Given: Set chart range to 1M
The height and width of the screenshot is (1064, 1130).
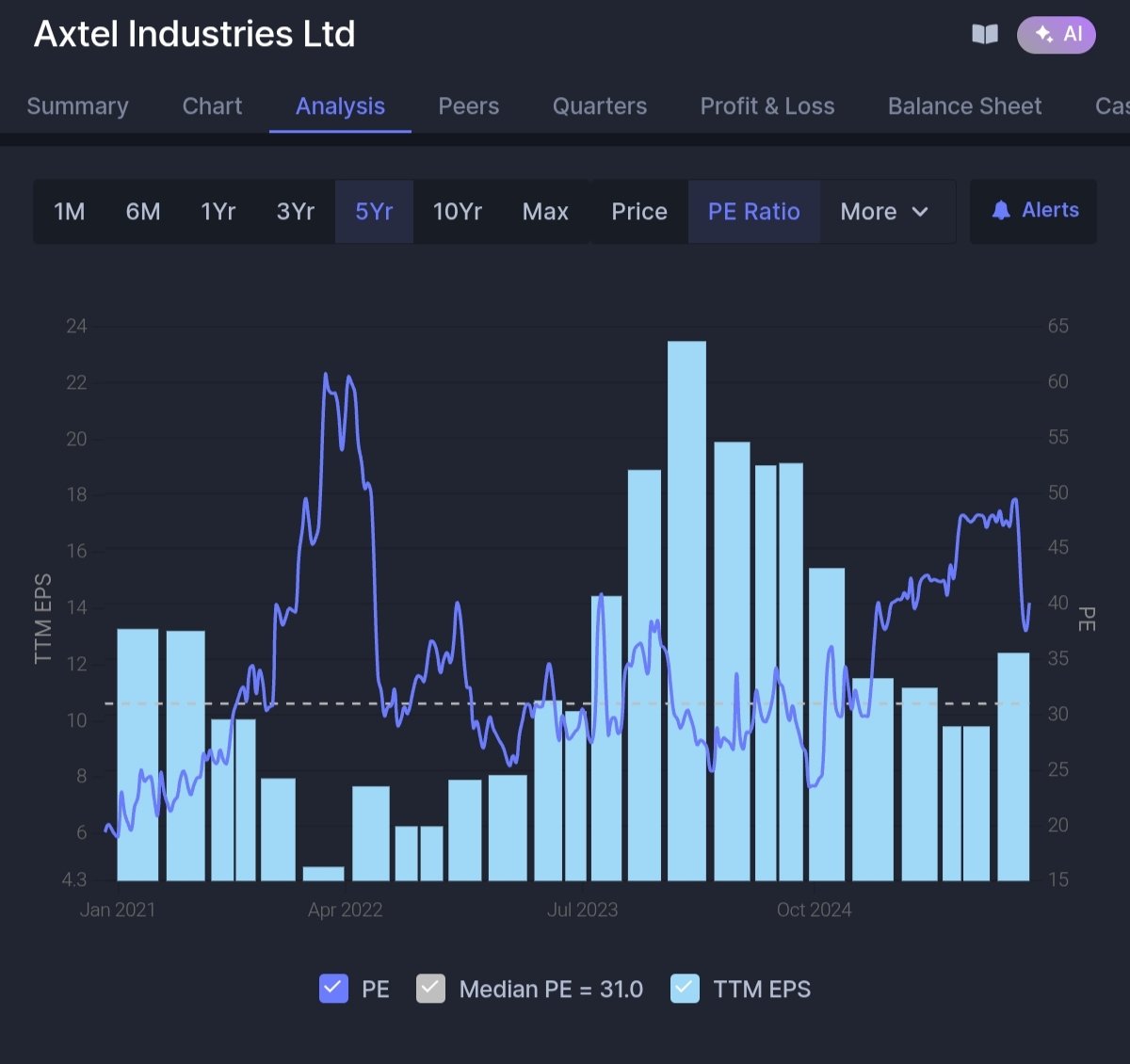Looking at the screenshot, I should click(70, 212).
